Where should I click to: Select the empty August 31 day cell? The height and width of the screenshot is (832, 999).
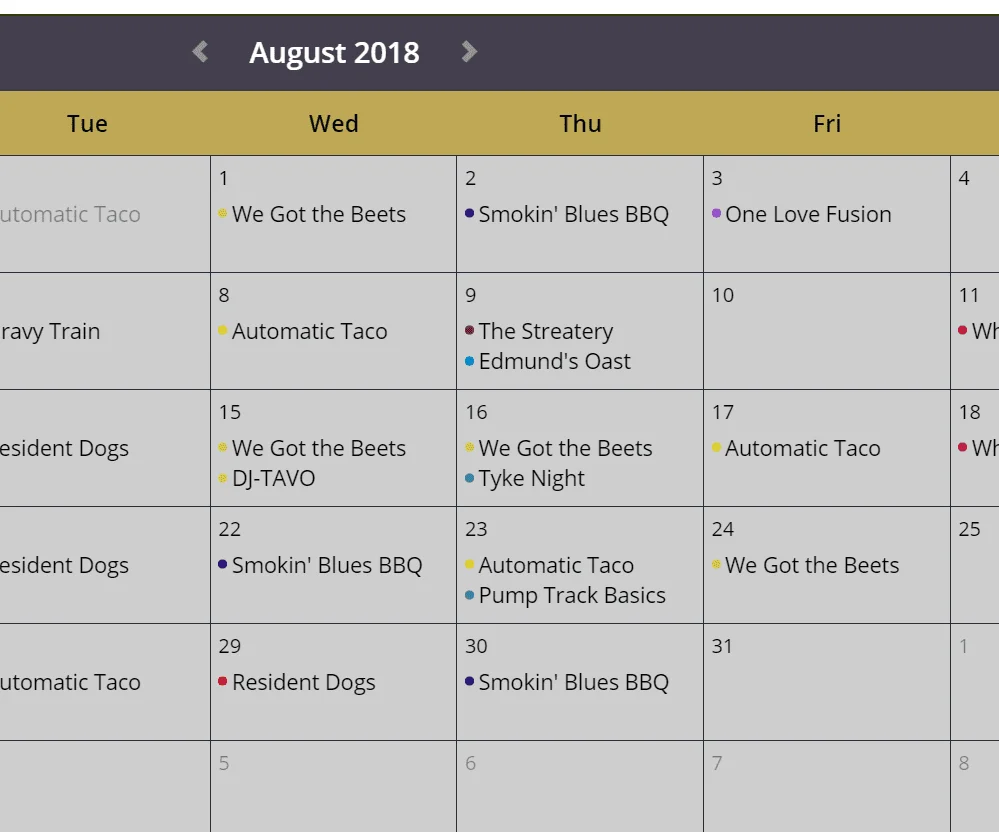point(827,682)
